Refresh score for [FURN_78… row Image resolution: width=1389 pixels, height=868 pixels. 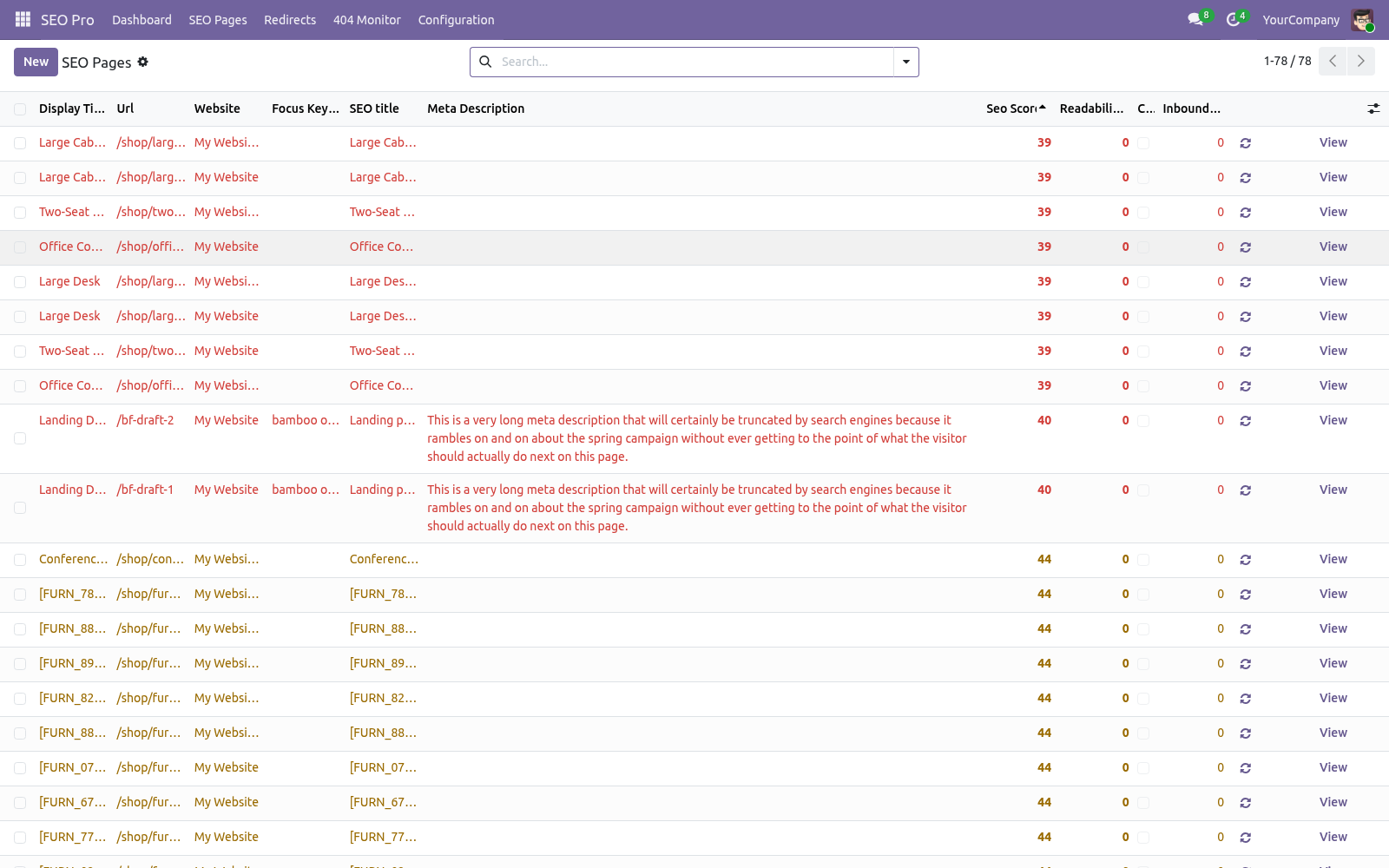tap(1246, 595)
